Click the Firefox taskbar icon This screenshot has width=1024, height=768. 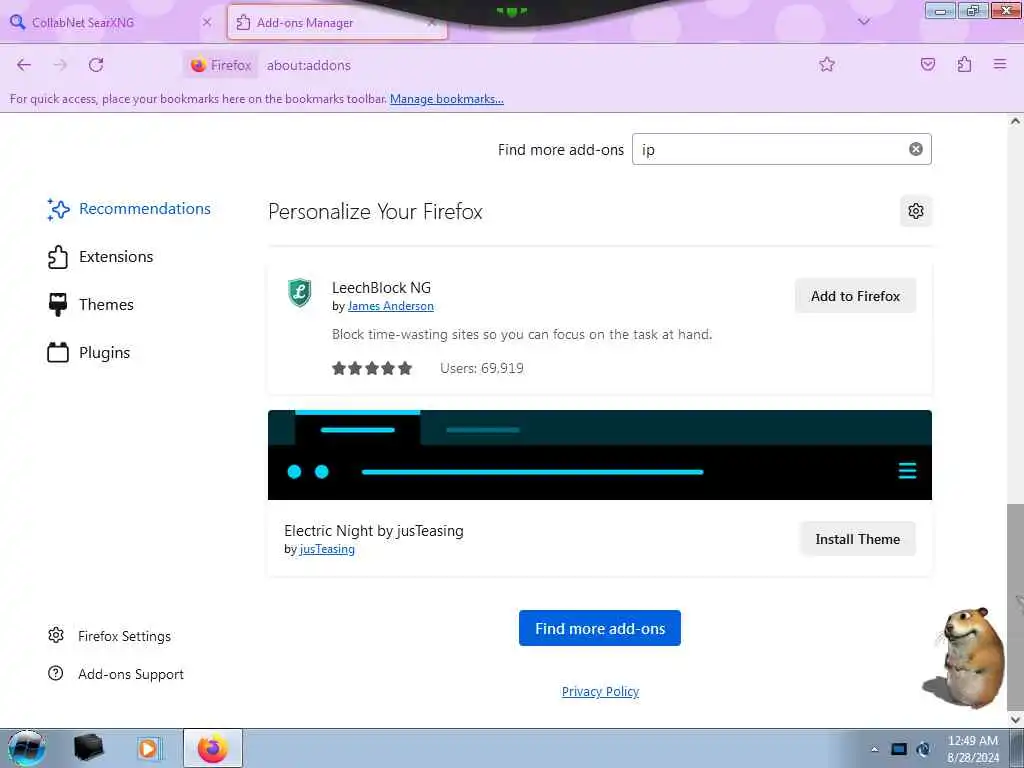pos(213,748)
